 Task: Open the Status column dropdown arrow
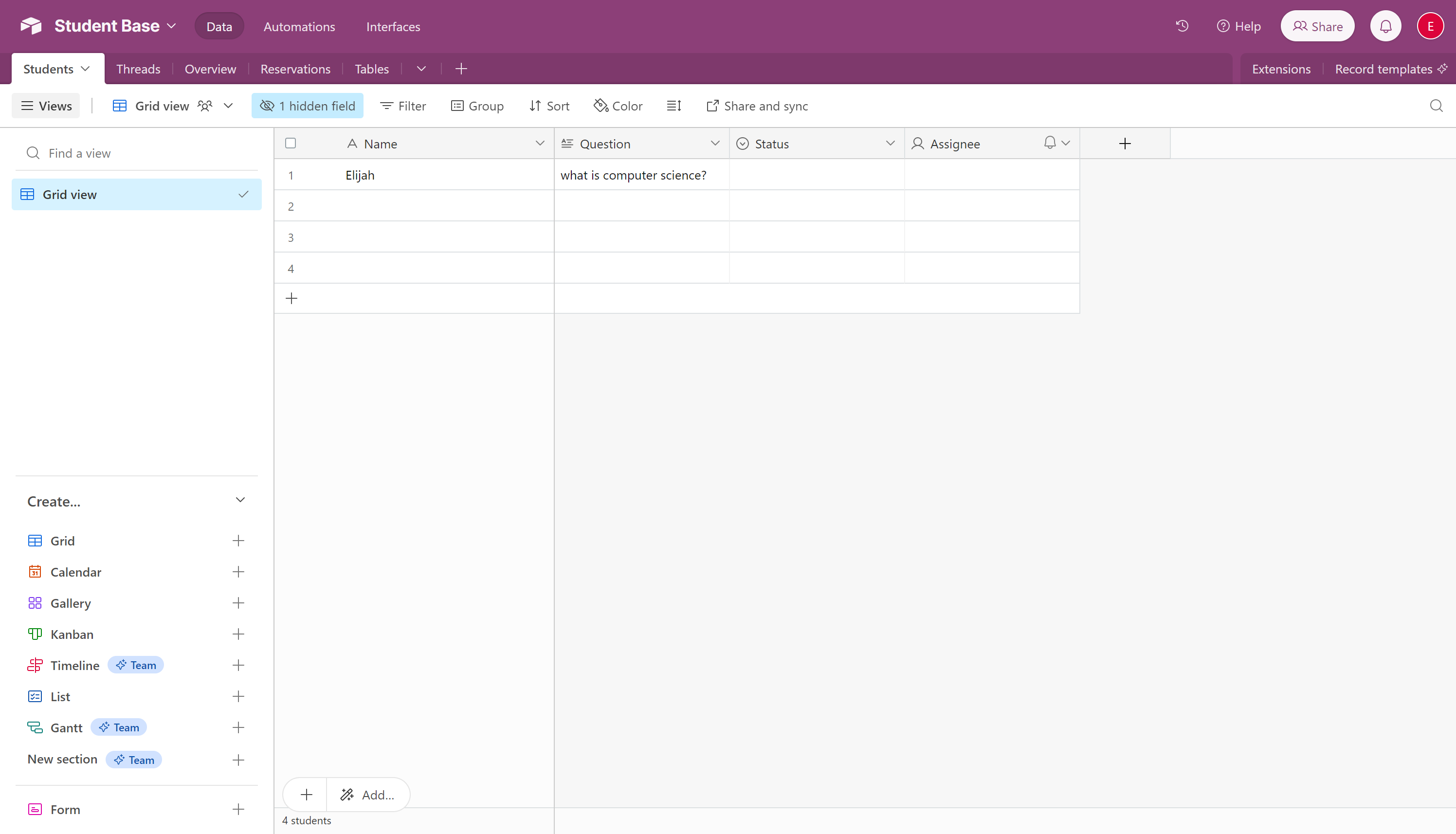890,143
